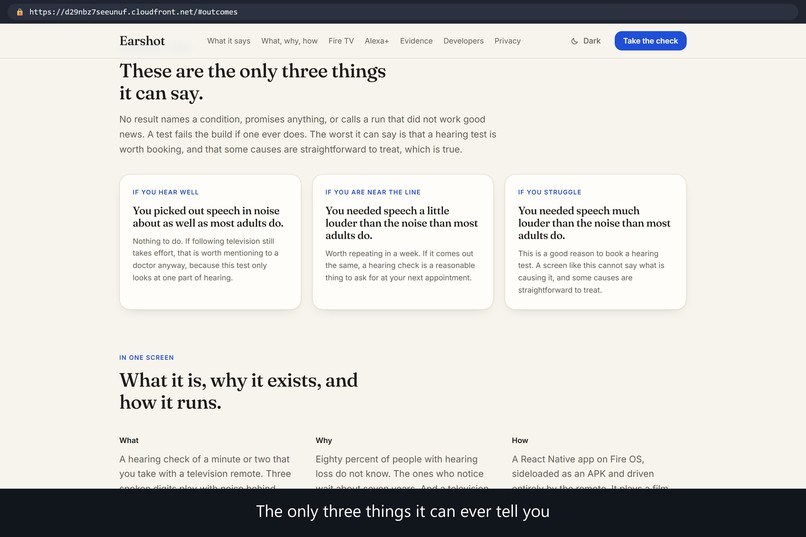Click heading 'You needed speech a little louder'
This screenshot has width=806, height=537.
[x=401, y=223]
